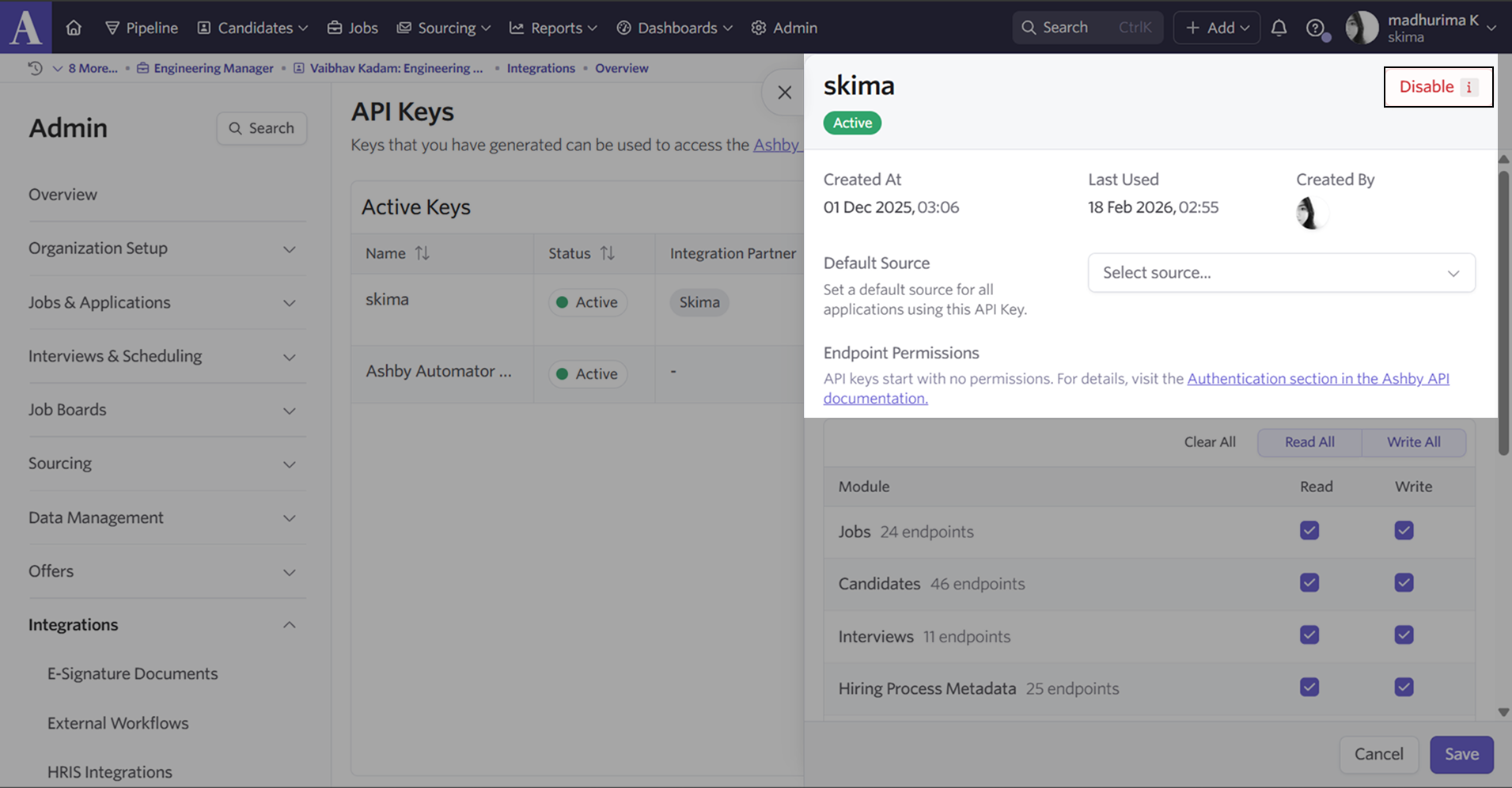Sort Active Keys by Name column
The image size is (1512, 788).
click(x=423, y=253)
